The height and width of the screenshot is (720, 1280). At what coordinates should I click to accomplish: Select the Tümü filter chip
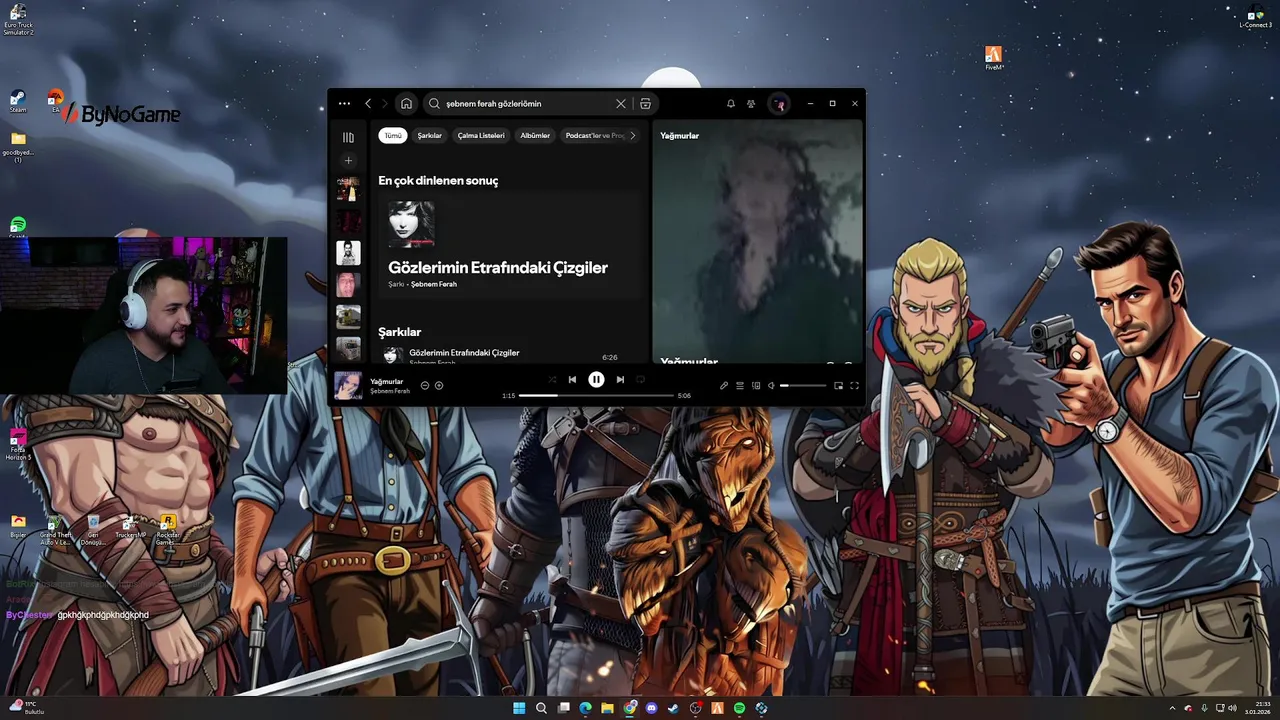[393, 135]
